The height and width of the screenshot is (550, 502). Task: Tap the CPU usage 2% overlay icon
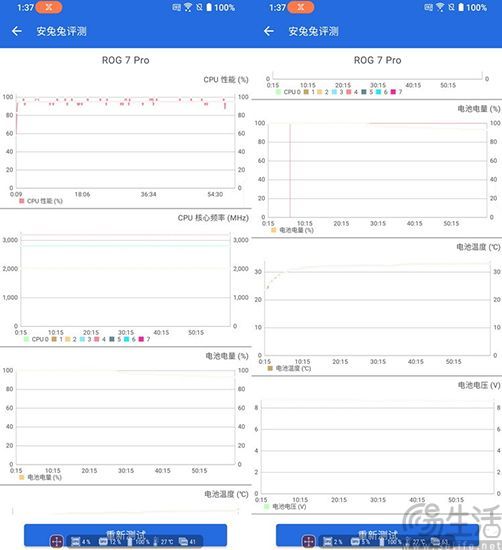(328, 542)
